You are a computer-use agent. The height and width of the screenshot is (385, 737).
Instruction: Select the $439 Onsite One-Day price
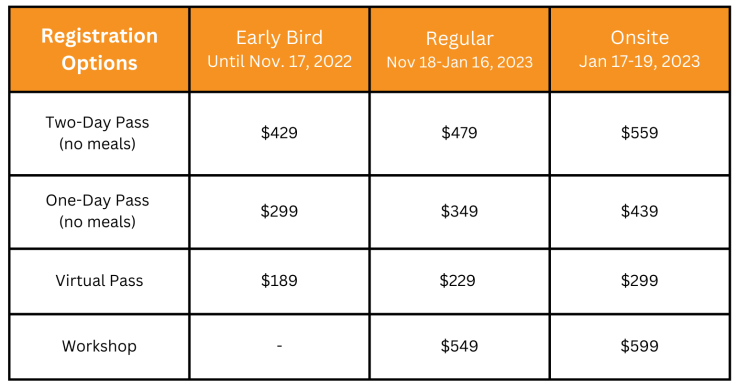[x=640, y=211]
